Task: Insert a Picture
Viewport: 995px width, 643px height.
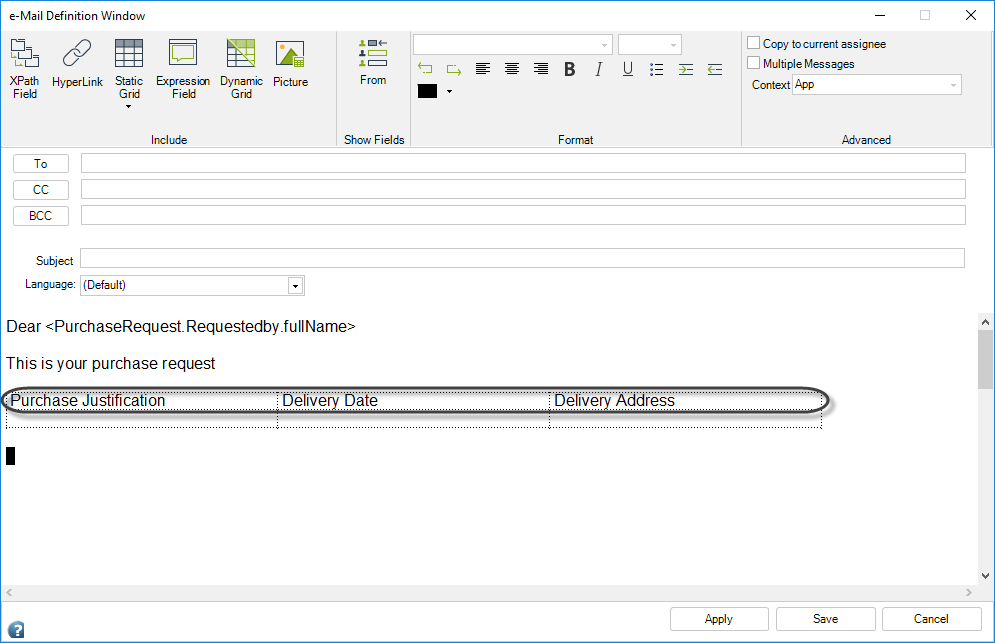Action: [290, 63]
